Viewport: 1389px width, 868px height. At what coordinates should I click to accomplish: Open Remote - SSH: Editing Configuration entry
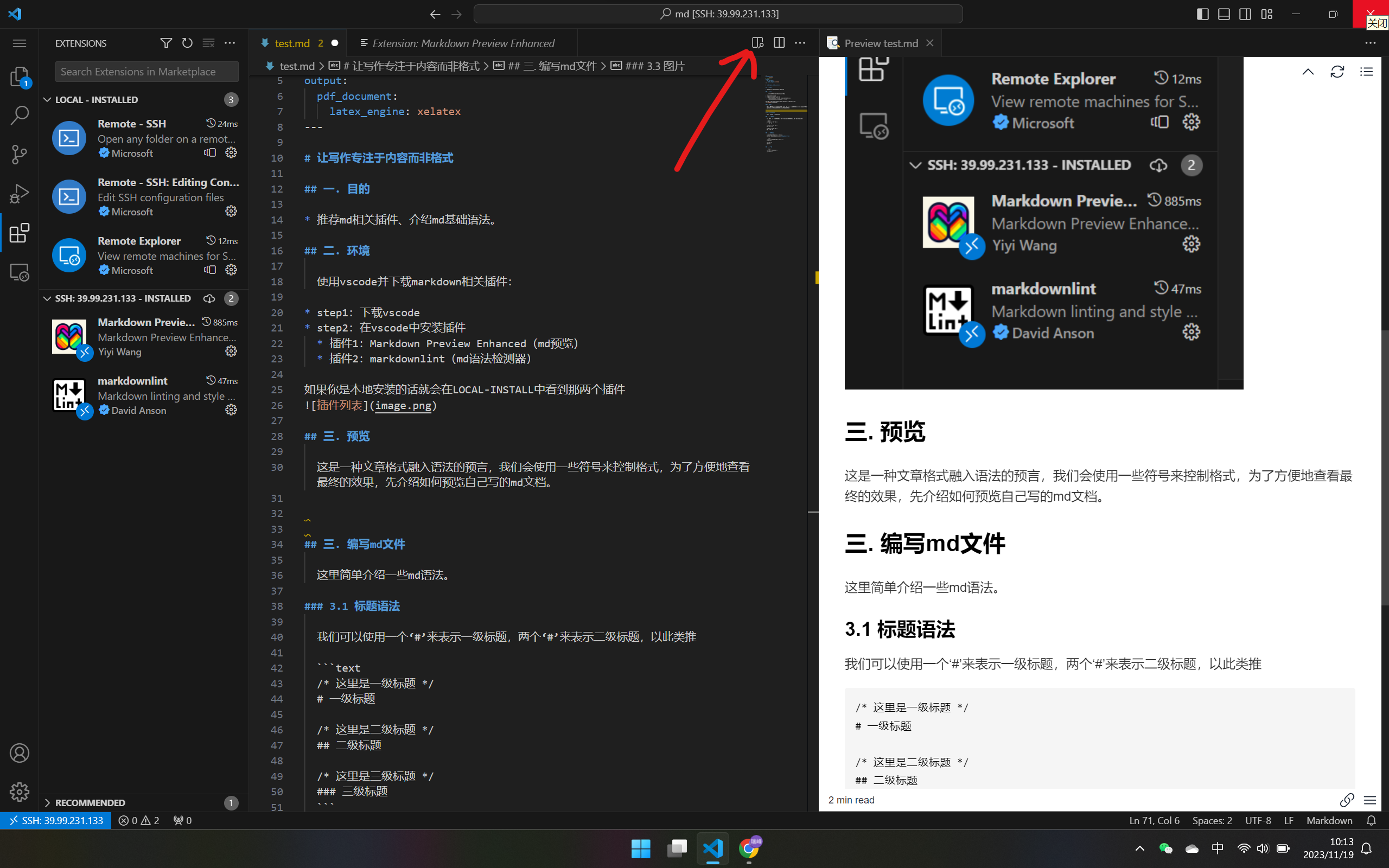pos(144,197)
